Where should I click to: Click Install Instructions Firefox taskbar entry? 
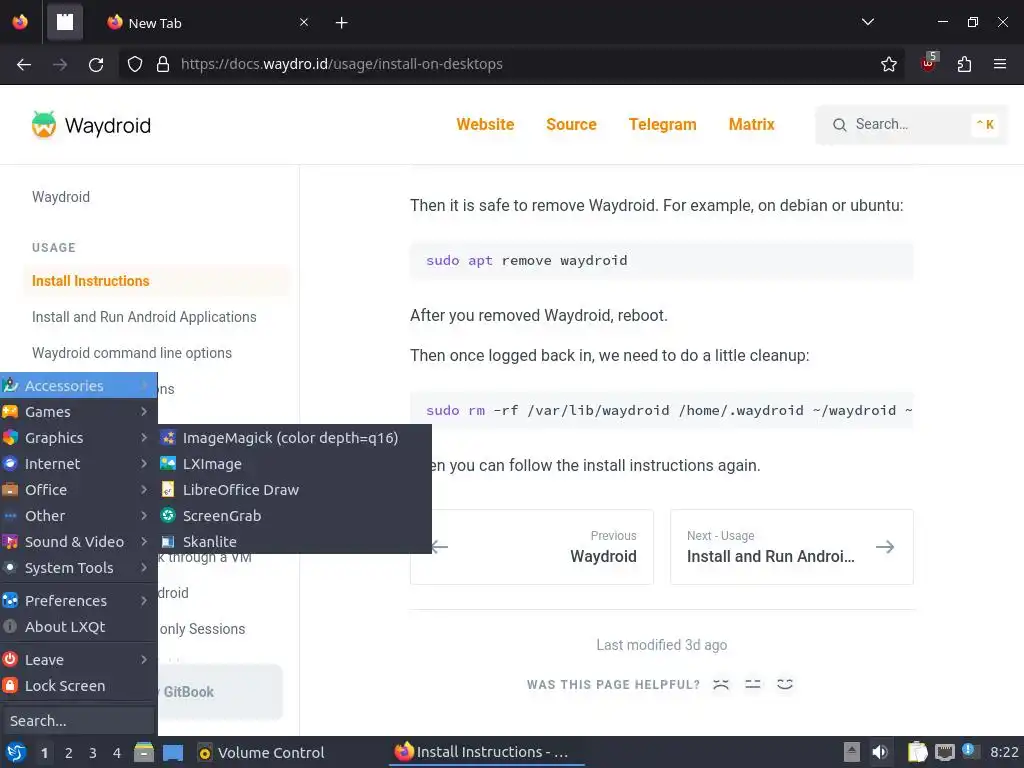(488, 752)
